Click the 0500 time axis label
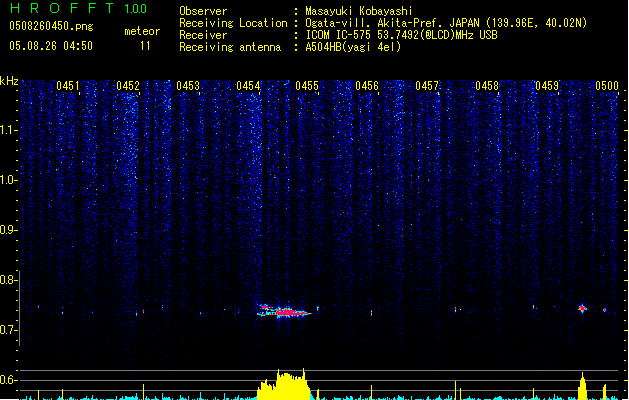 point(607,86)
